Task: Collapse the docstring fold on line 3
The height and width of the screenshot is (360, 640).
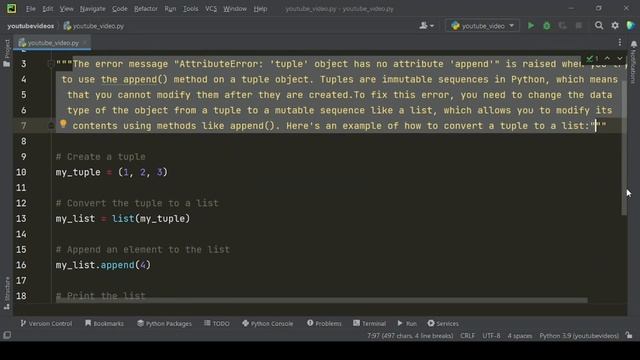Action: (51, 64)
